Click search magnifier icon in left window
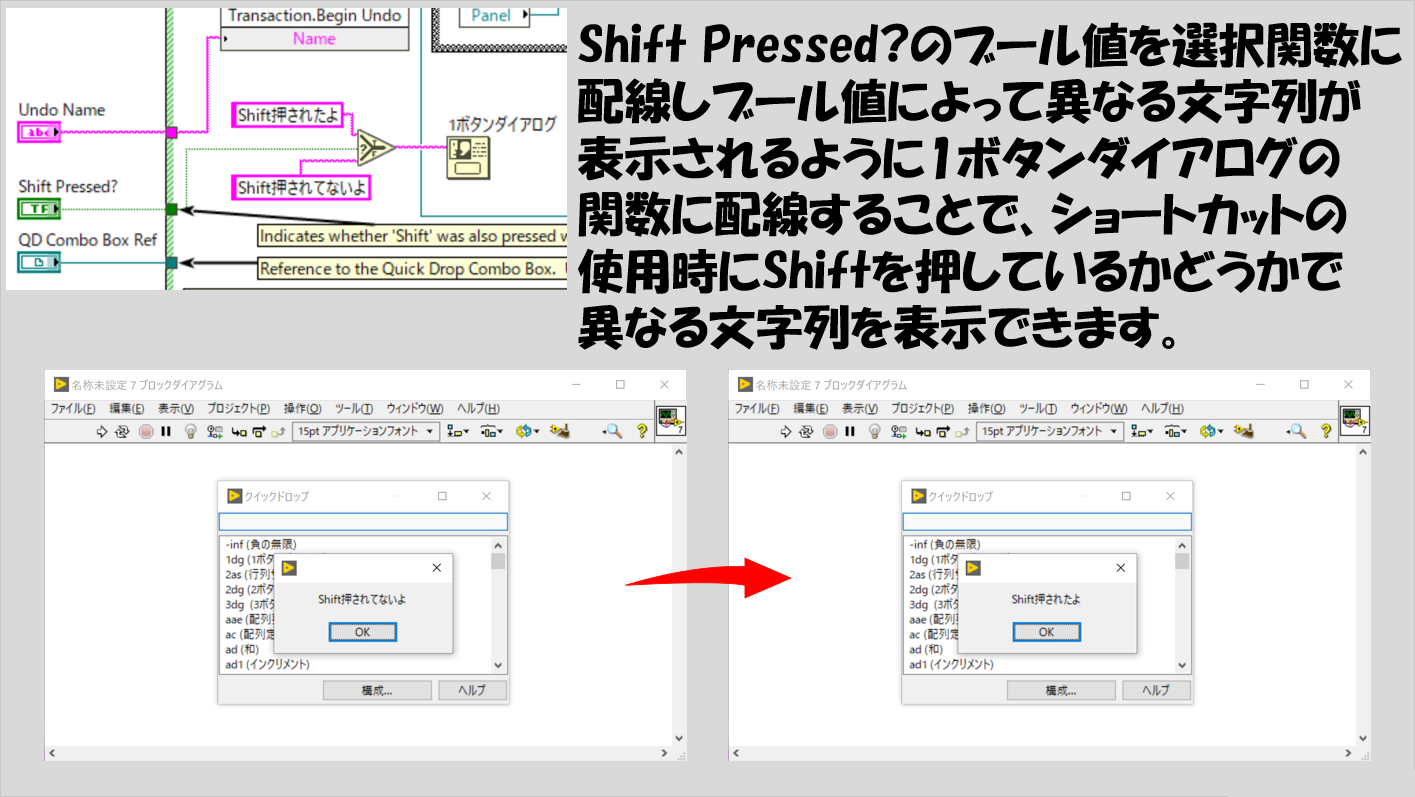 pyautogui.click(x=611, y=431)
